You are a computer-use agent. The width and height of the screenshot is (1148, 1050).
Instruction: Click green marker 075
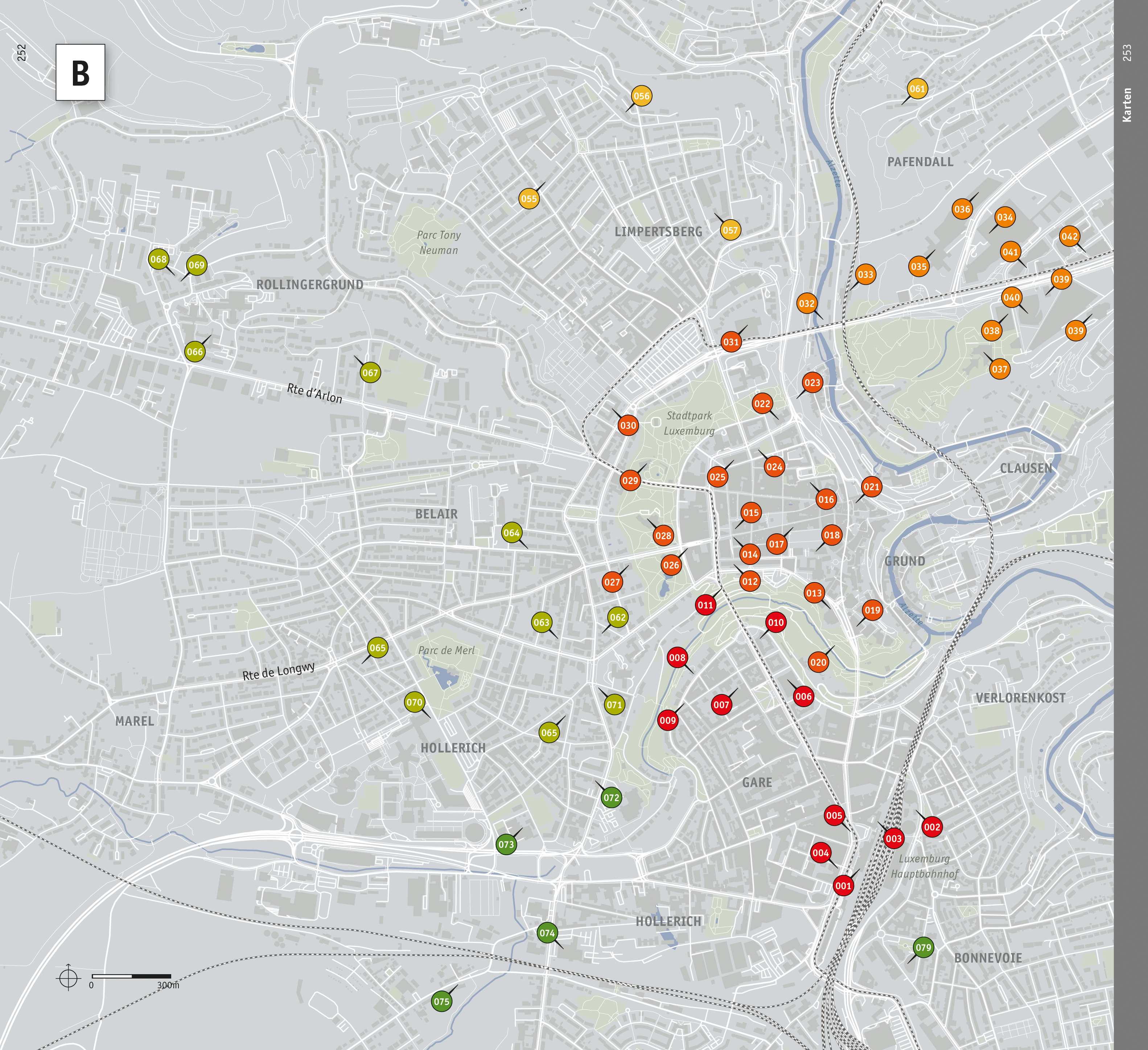[x=441, y=1001]
